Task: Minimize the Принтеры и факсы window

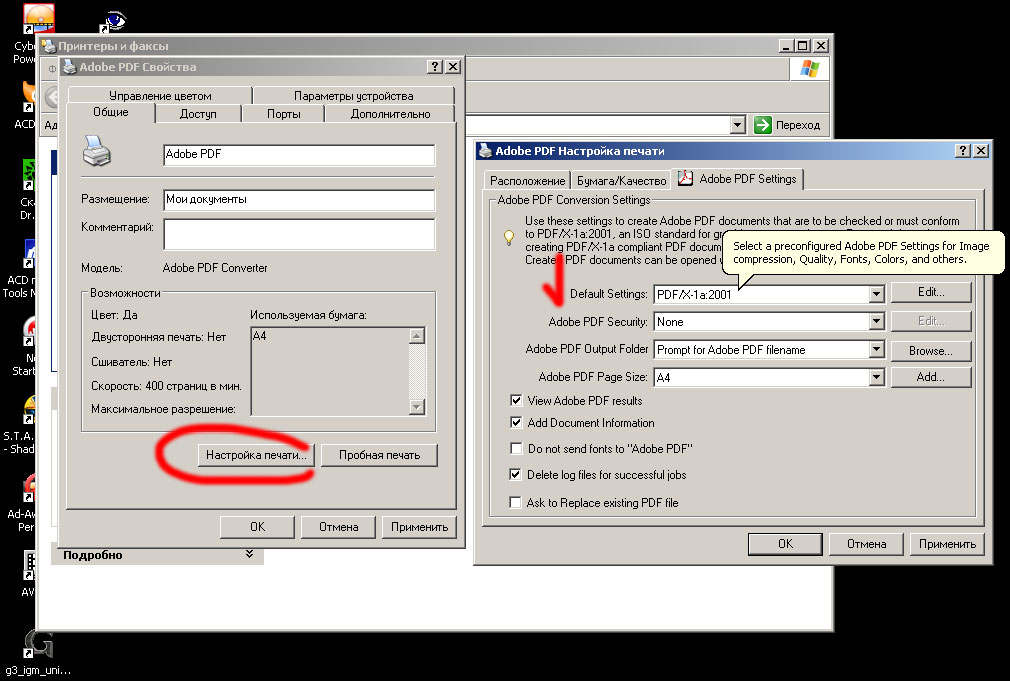Action: click(x=785, y=46)
